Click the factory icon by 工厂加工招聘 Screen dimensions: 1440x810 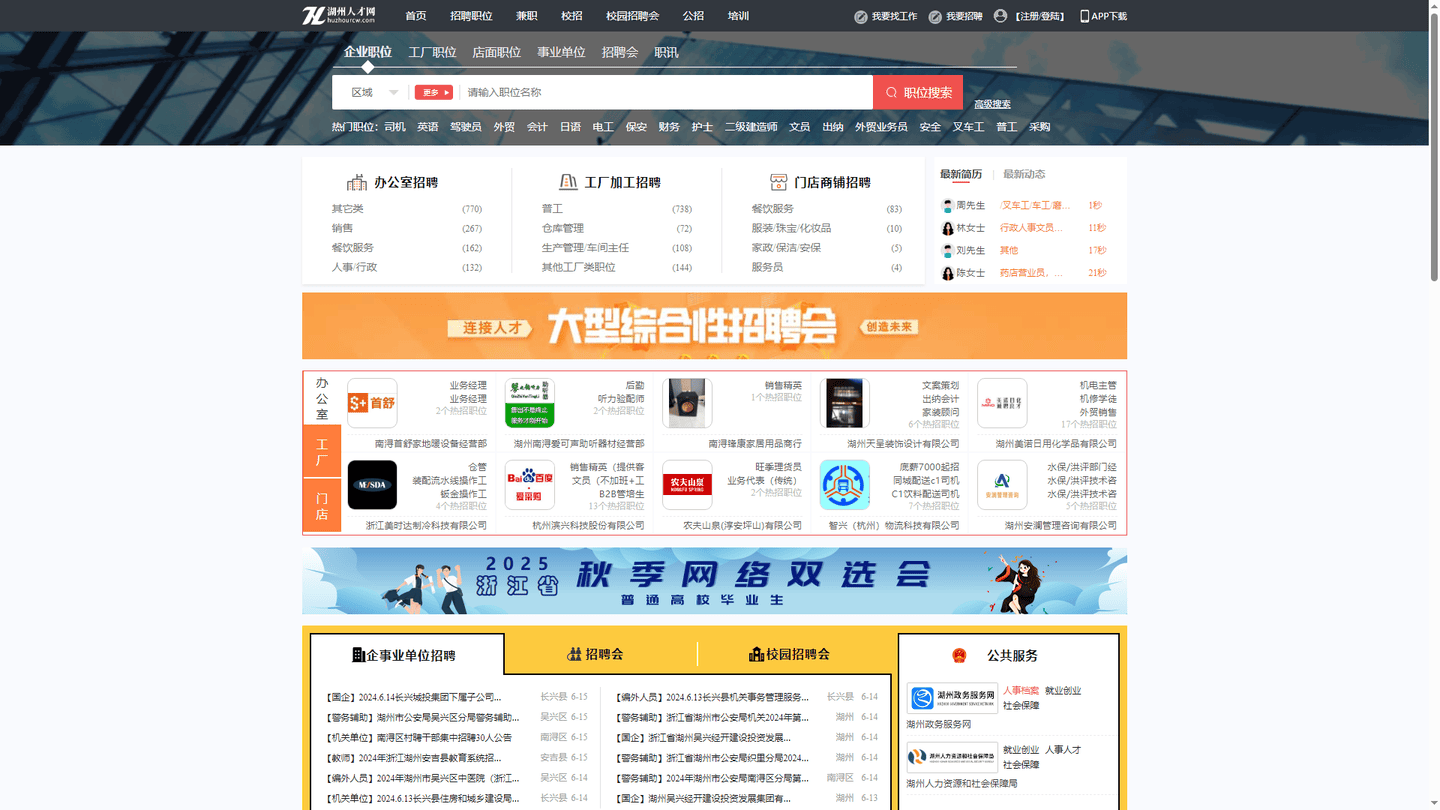point(568,182)
